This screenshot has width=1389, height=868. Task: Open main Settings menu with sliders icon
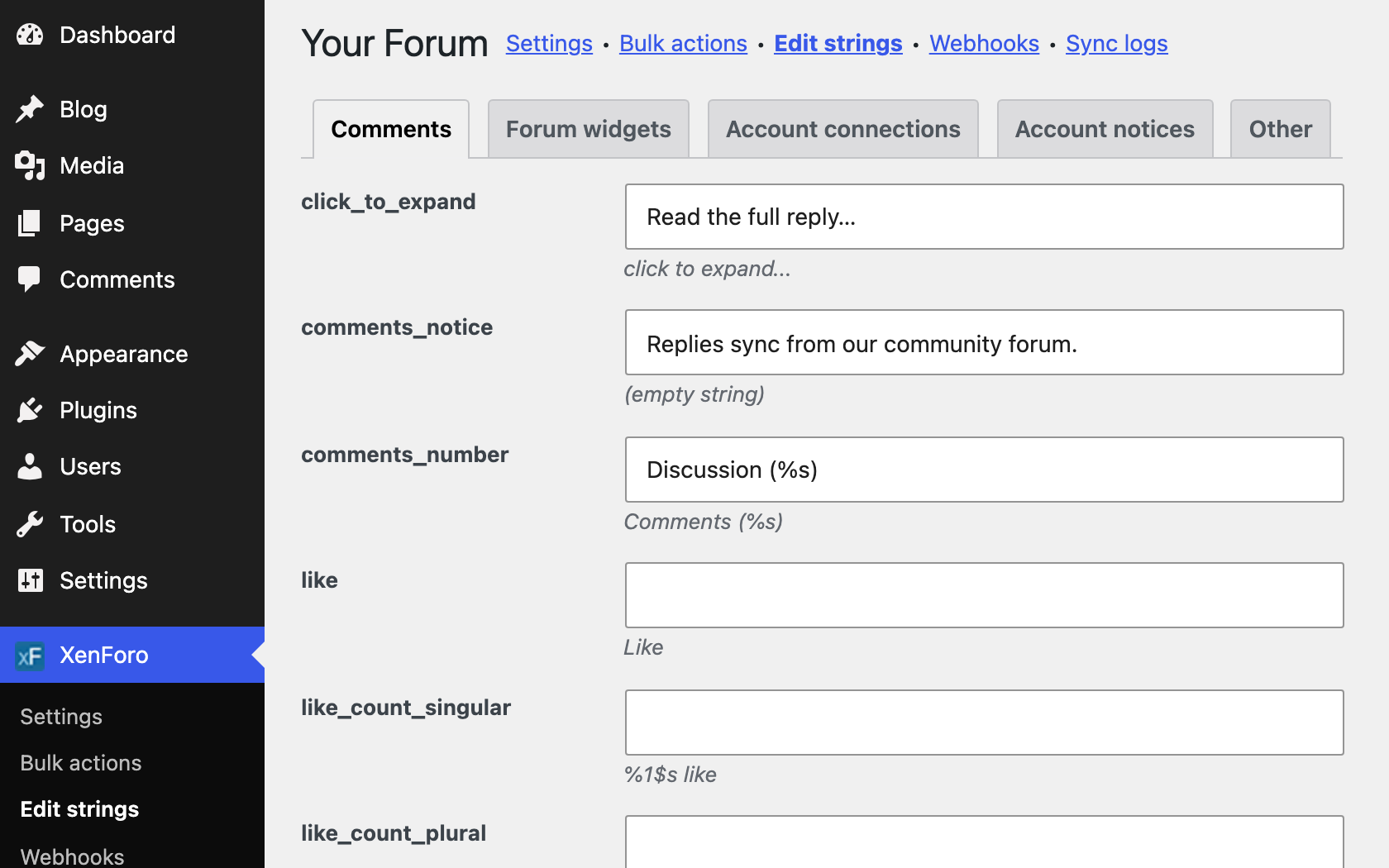coord(132,580)
